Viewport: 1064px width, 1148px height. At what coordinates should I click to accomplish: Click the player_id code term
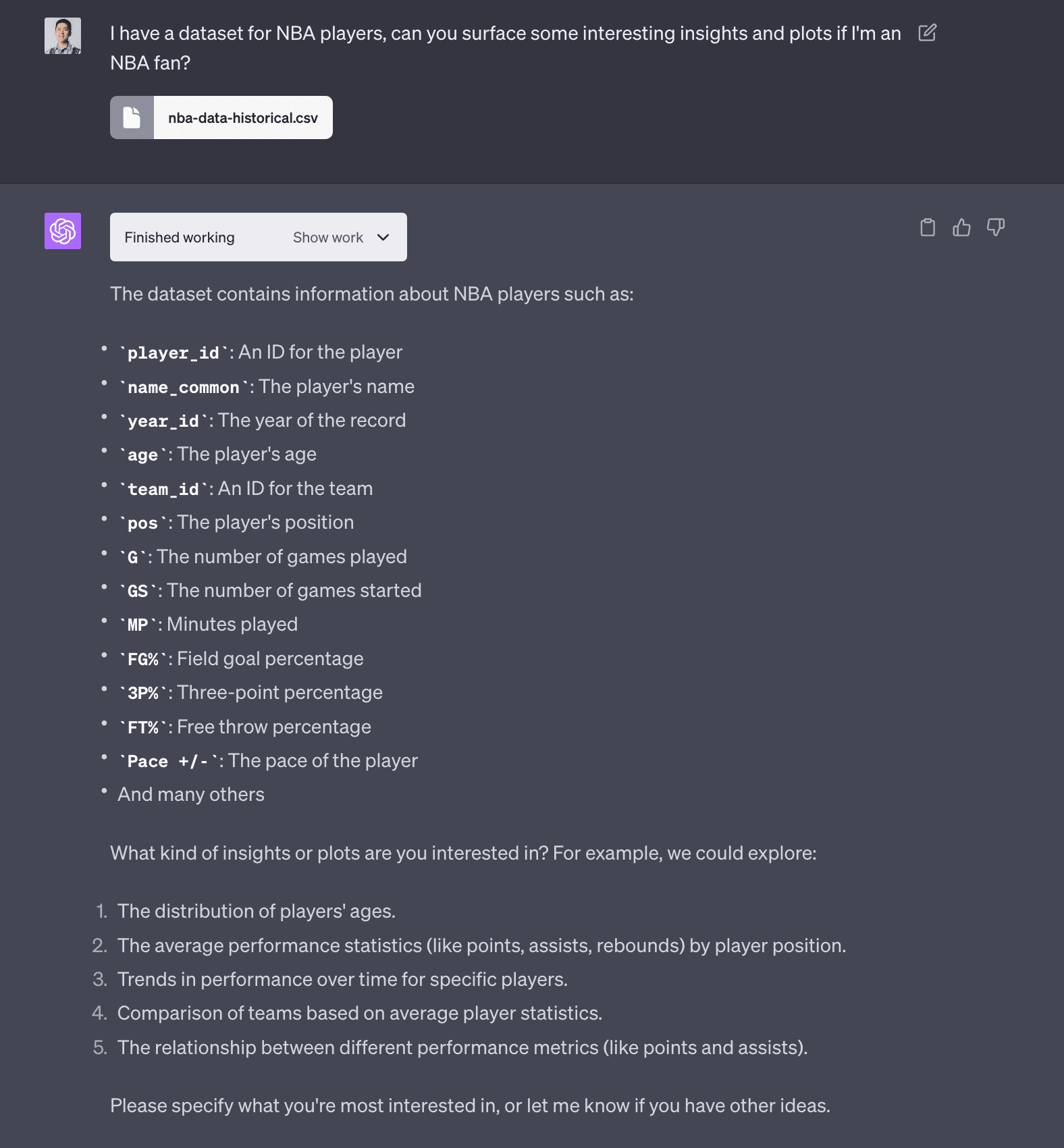pos(174,353)
